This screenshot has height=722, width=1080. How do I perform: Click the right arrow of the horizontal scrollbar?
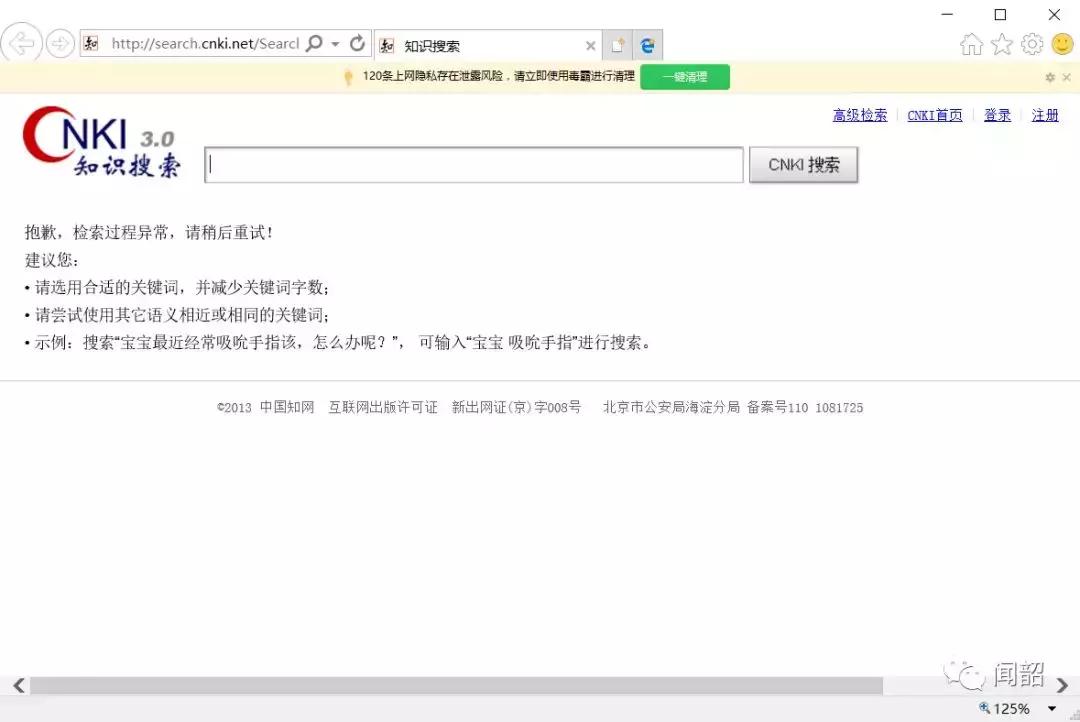(1063, 685)
